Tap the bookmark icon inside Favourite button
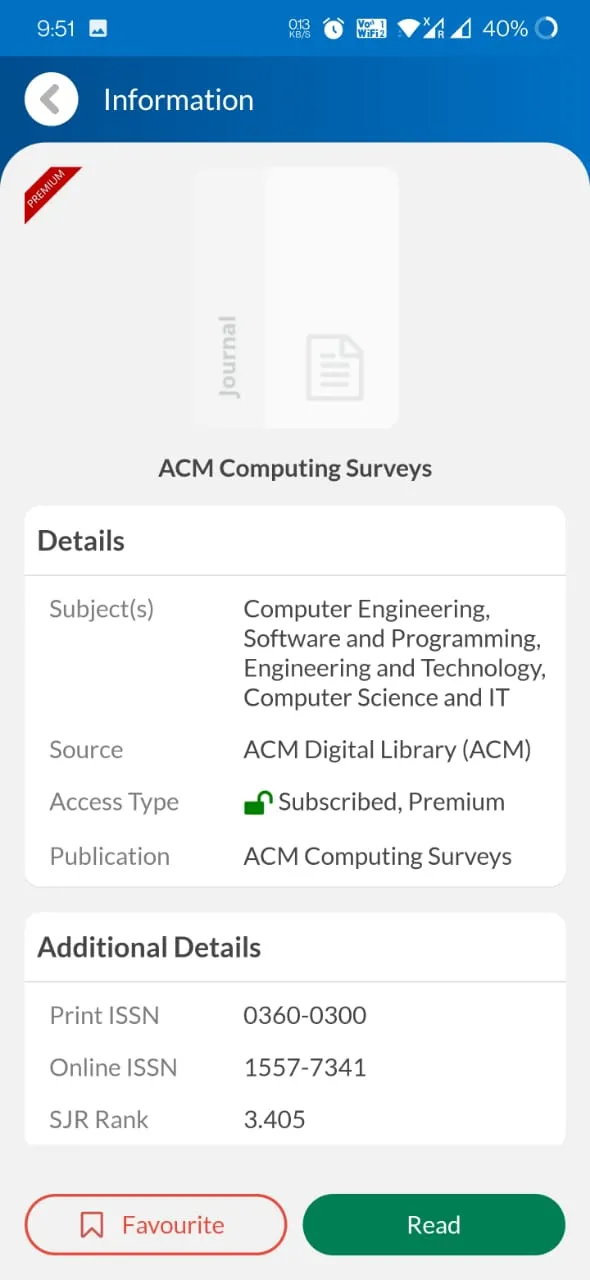 point(92,1224)
